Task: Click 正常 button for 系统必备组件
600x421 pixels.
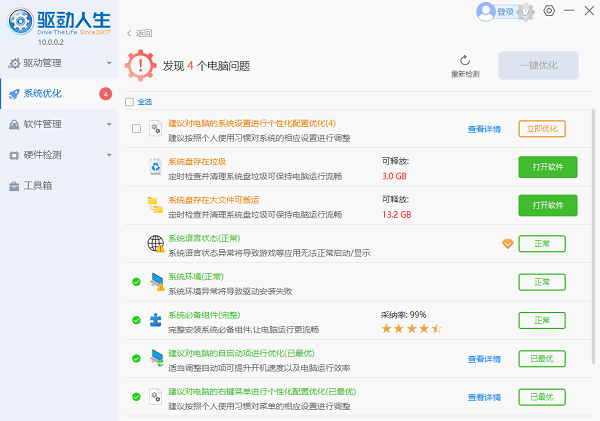Action: 542,320
